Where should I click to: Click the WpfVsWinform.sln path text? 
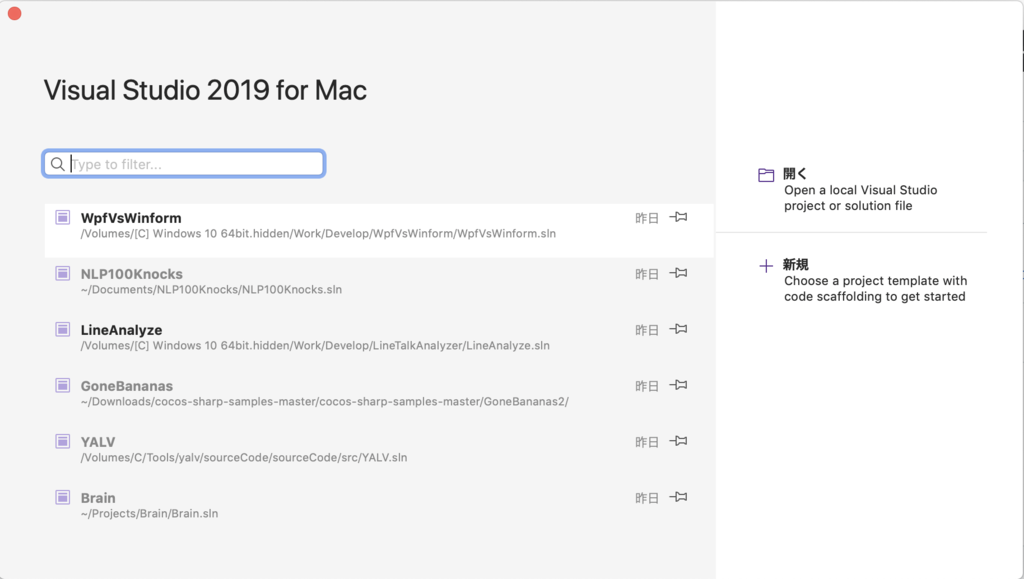[318, 234]
